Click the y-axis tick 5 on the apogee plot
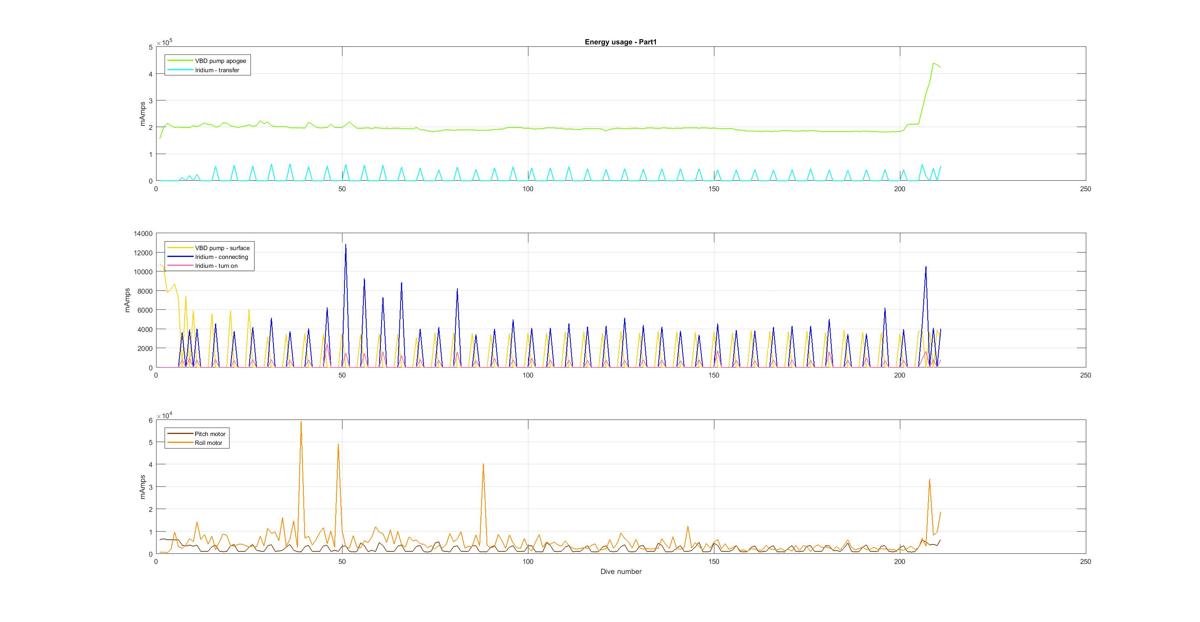The image size is (1200, 622). [150, 47]
